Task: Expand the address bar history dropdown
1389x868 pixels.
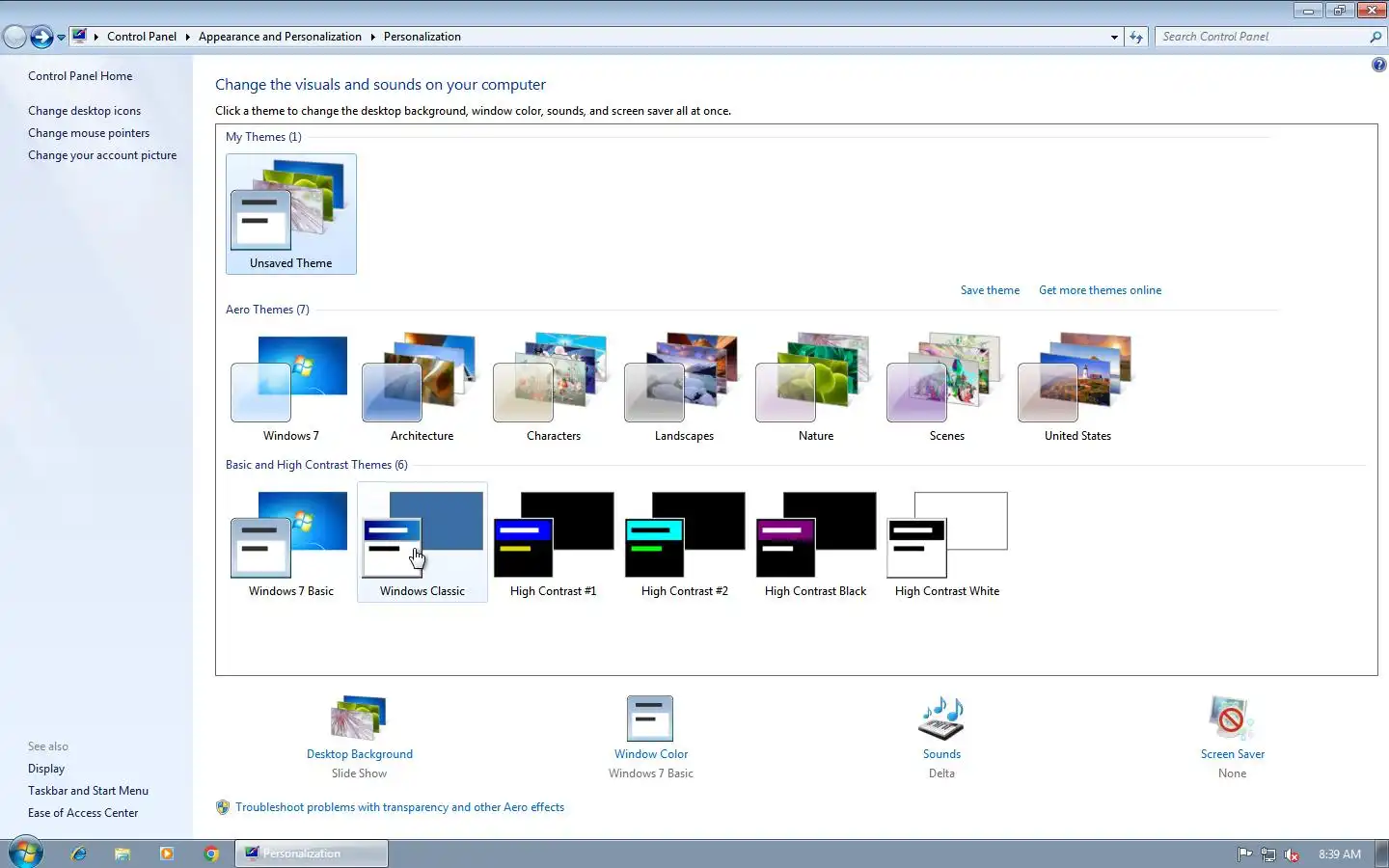Action: (x=1114, y=37)
